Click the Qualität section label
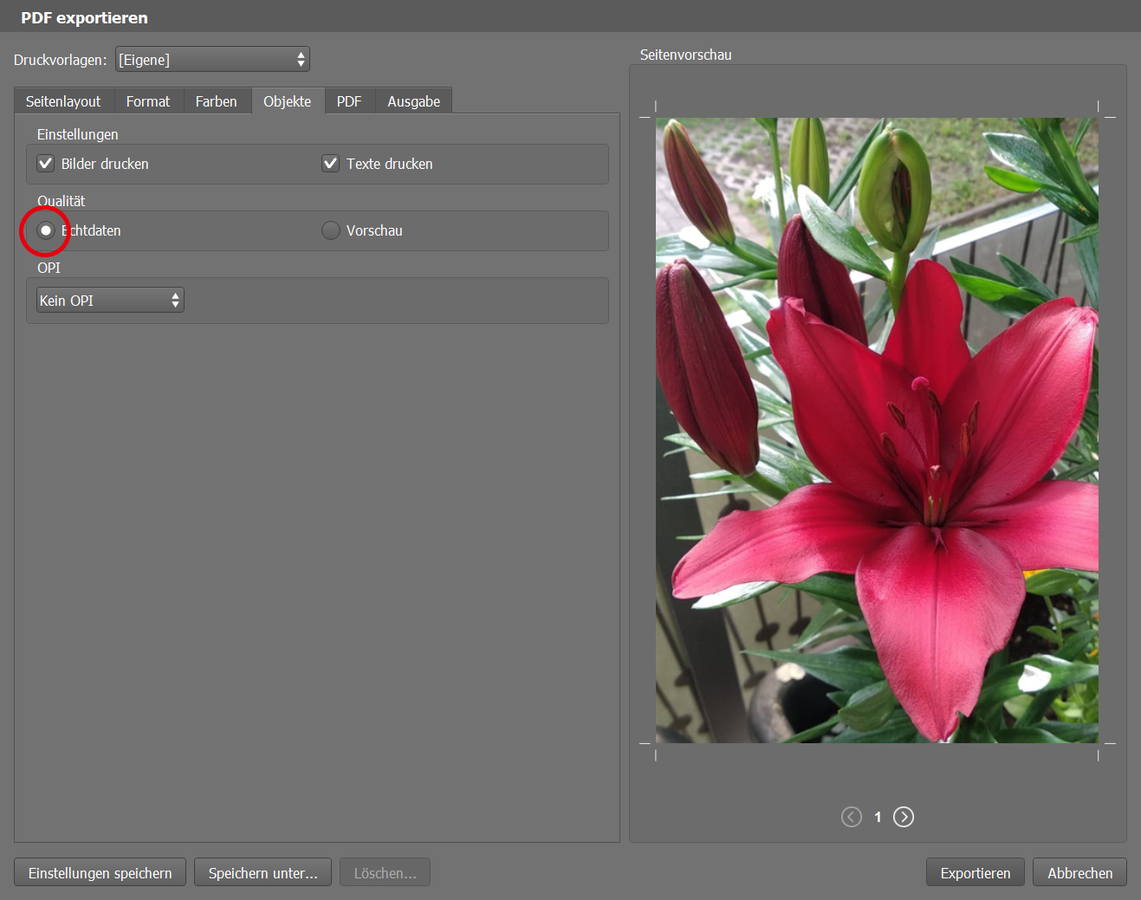Screen dimensions: 1141x900 [61, 201]
